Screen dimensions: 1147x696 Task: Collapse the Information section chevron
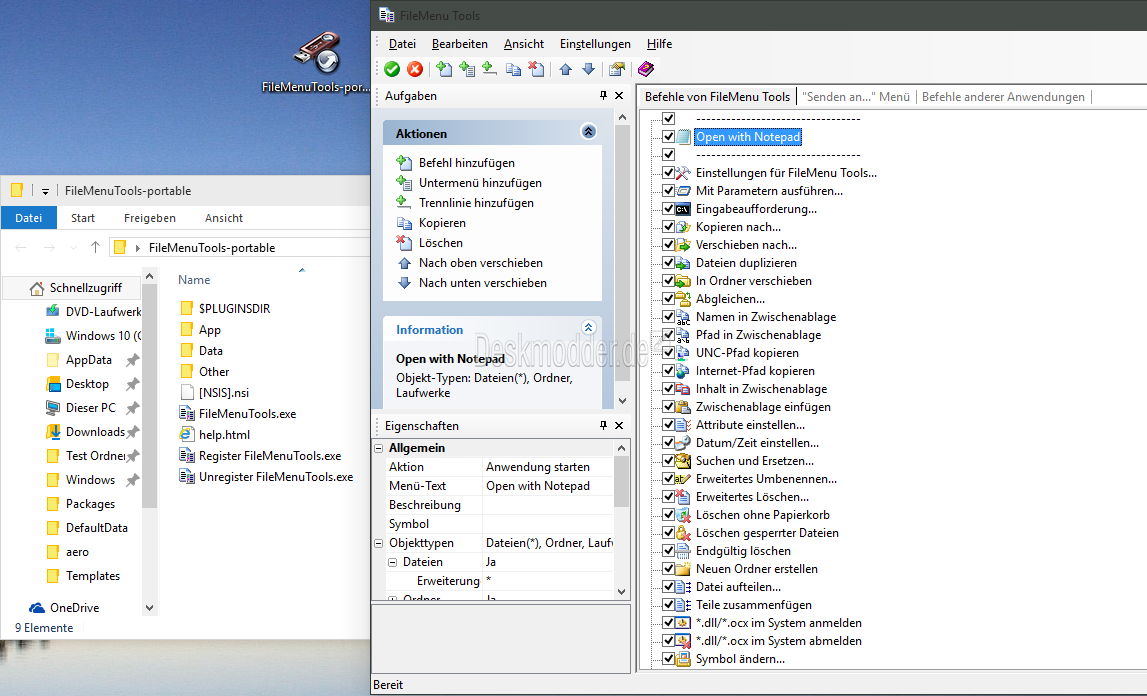(x=588, y=327)
